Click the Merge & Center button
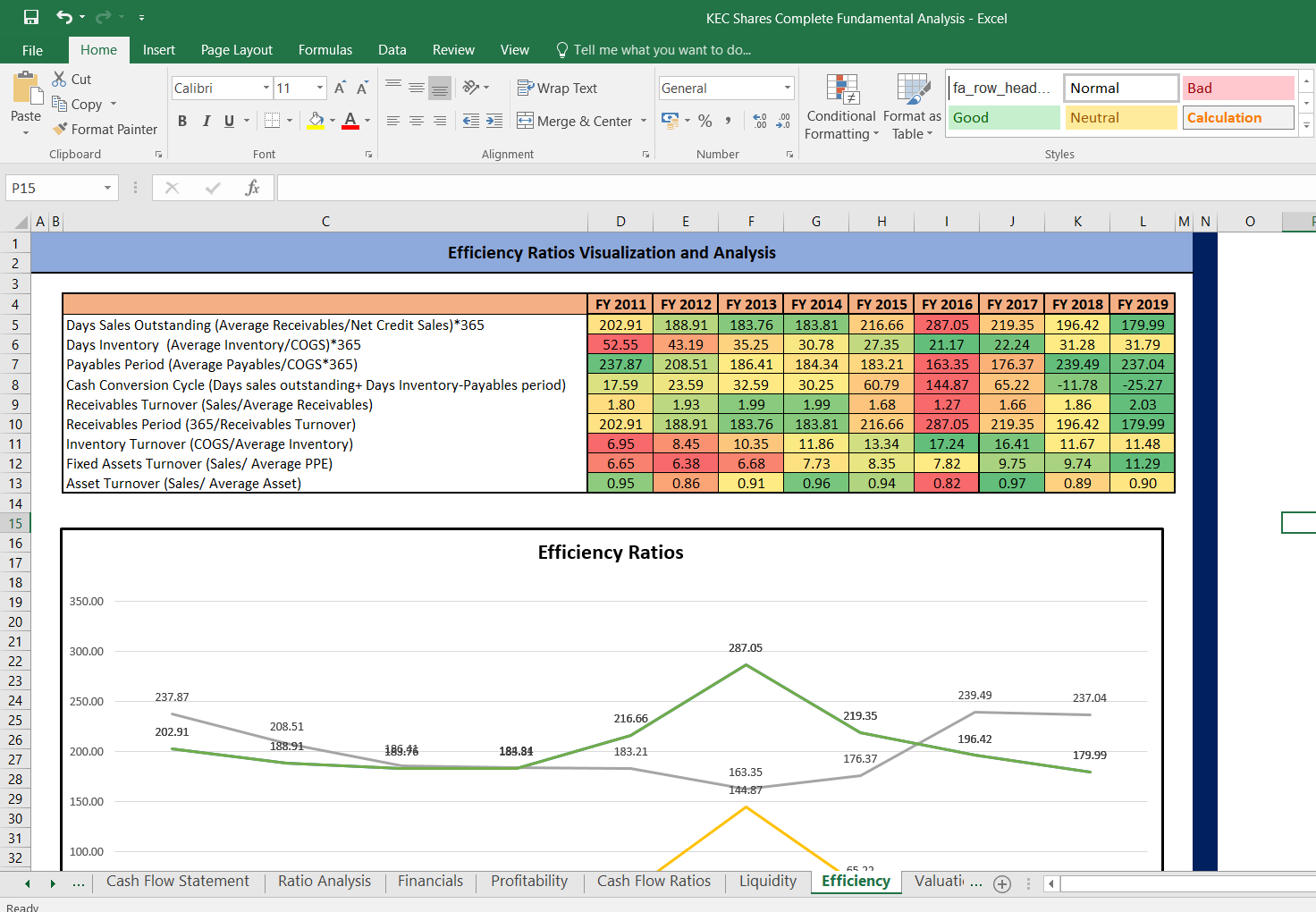1316x912 pixels. click(x=575, y=121)
